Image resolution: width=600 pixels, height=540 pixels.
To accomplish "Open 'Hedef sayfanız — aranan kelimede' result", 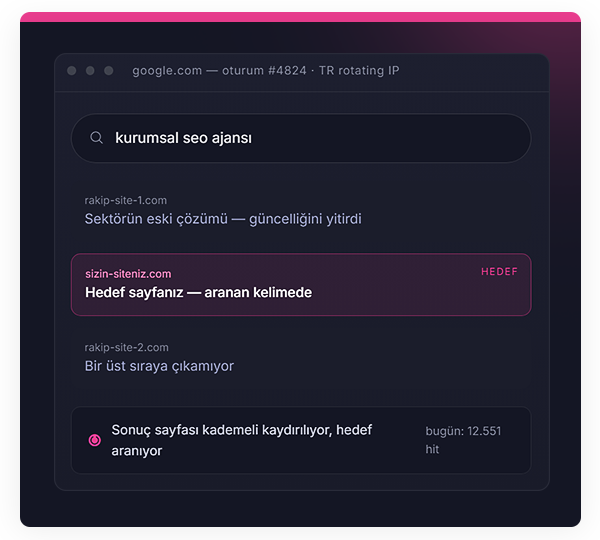I will (x=198, y=292).
